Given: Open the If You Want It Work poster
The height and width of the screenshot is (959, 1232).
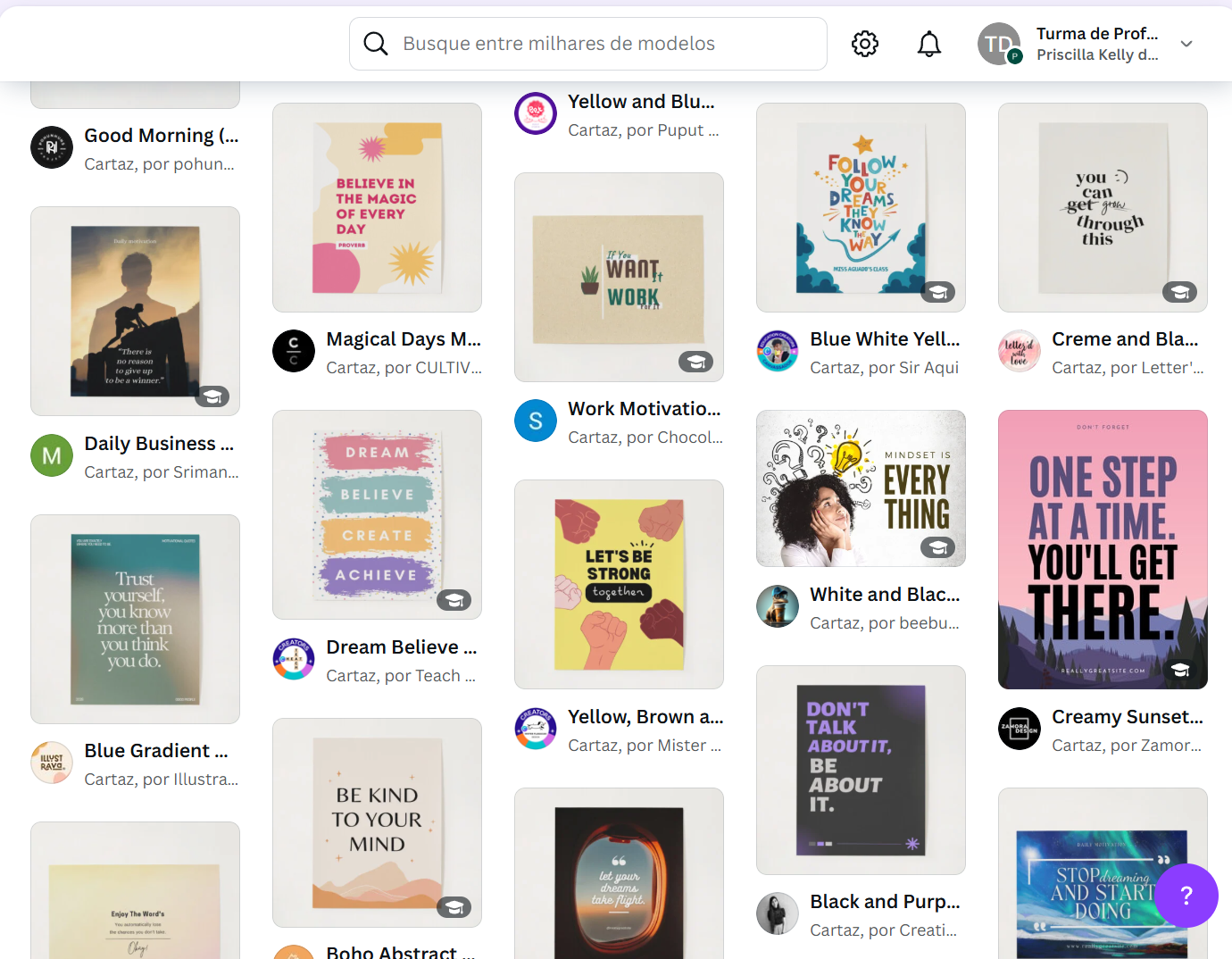Looking at the screenshot, I should pyautogui.click(x=619, y=277).
